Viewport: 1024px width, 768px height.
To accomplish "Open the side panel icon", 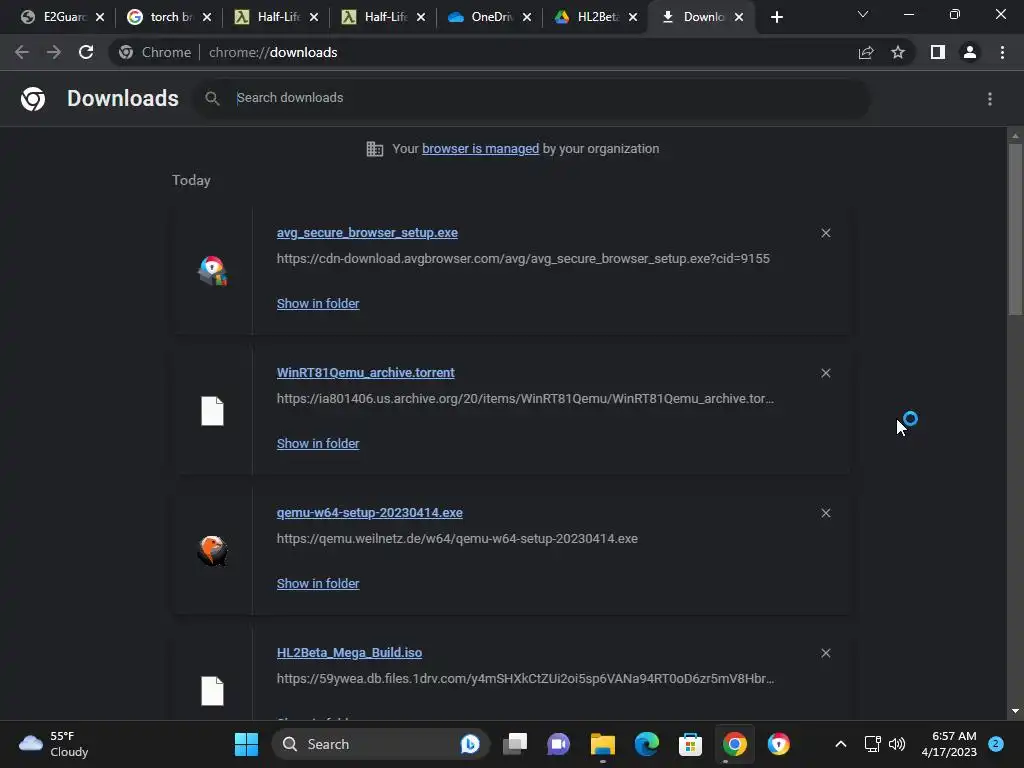I will pos(938,52).
